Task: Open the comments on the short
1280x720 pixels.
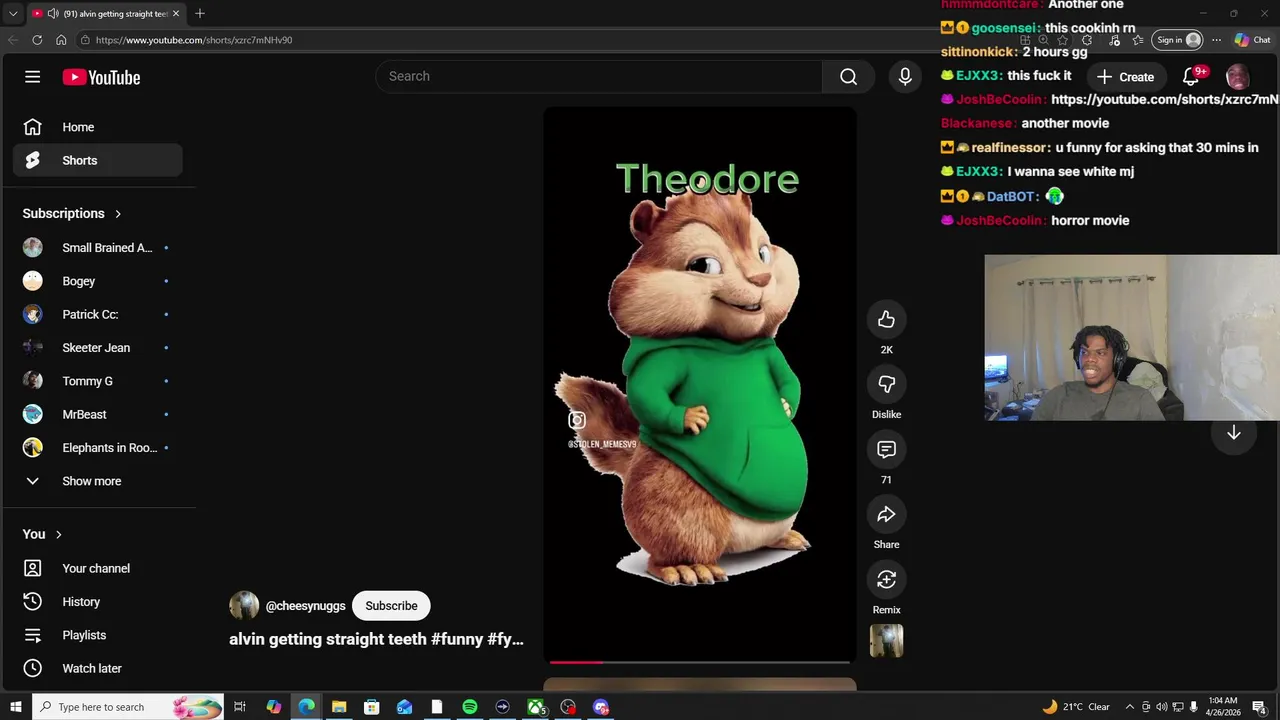Action: click(886, 449)
